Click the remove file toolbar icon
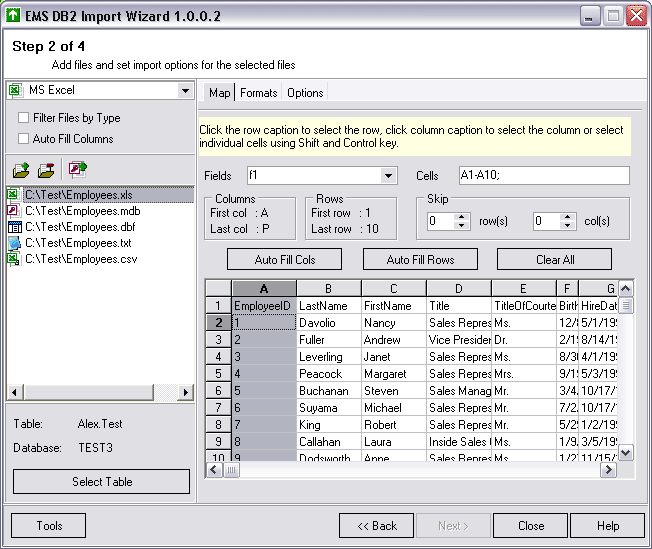This screenshot has width=652, height=549. pos(46,170)
